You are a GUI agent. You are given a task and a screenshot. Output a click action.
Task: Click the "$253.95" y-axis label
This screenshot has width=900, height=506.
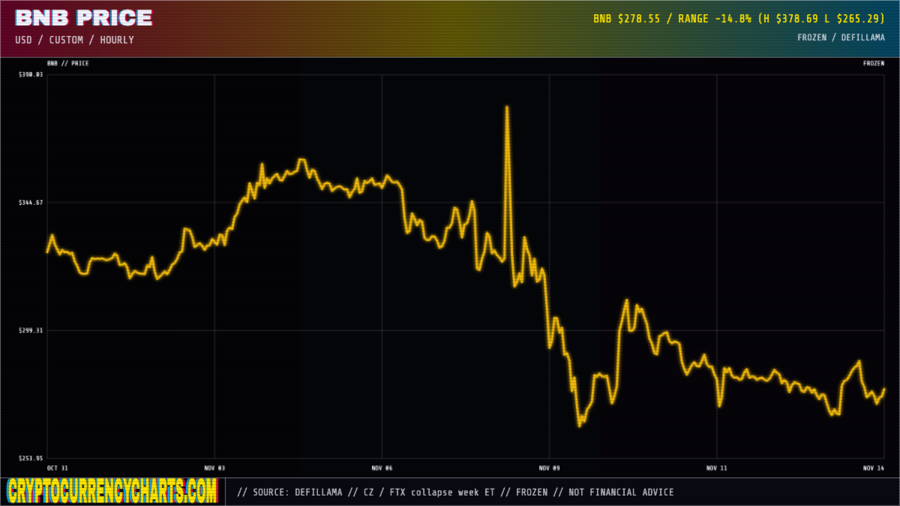(31, 458)
